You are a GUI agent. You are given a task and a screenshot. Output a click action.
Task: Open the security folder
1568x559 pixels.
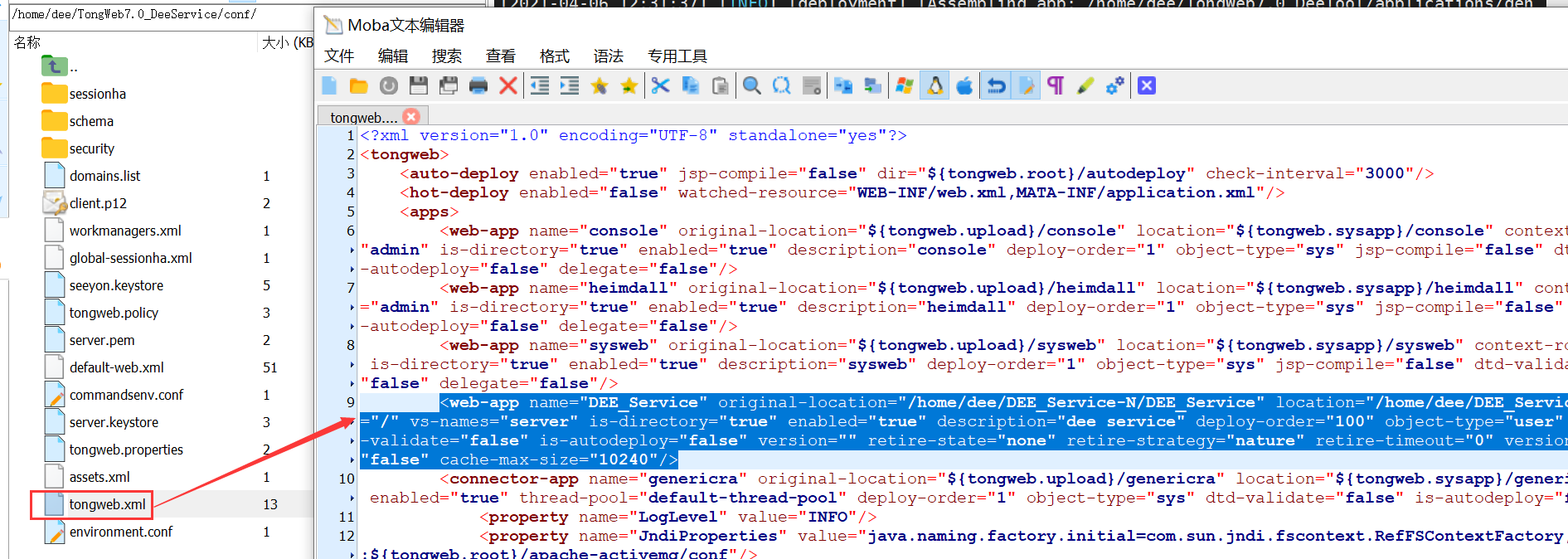point(92,148)
